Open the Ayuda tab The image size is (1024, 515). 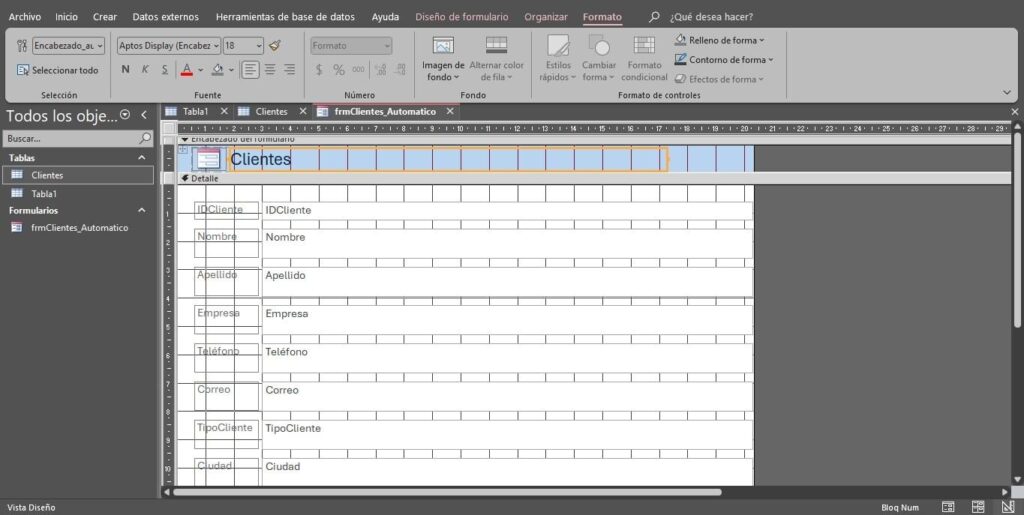click(385, 17)
